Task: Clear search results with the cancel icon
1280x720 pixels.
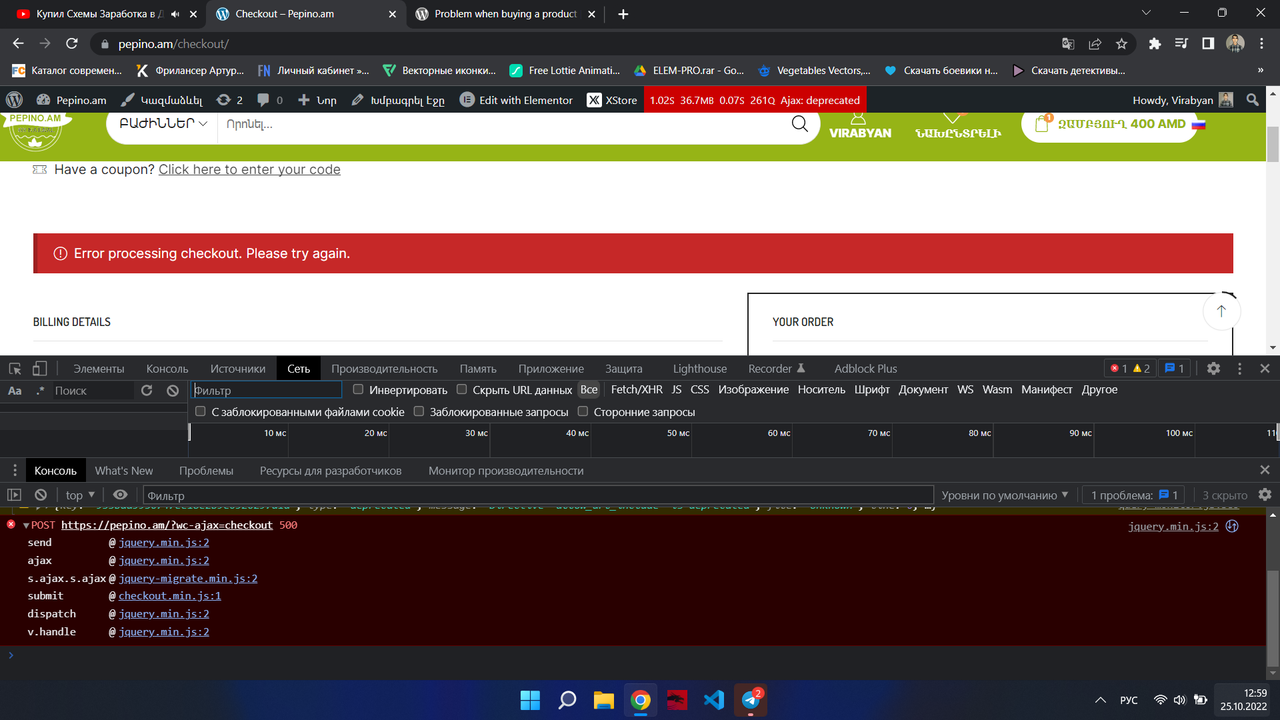Action: (x=173, y=390)
